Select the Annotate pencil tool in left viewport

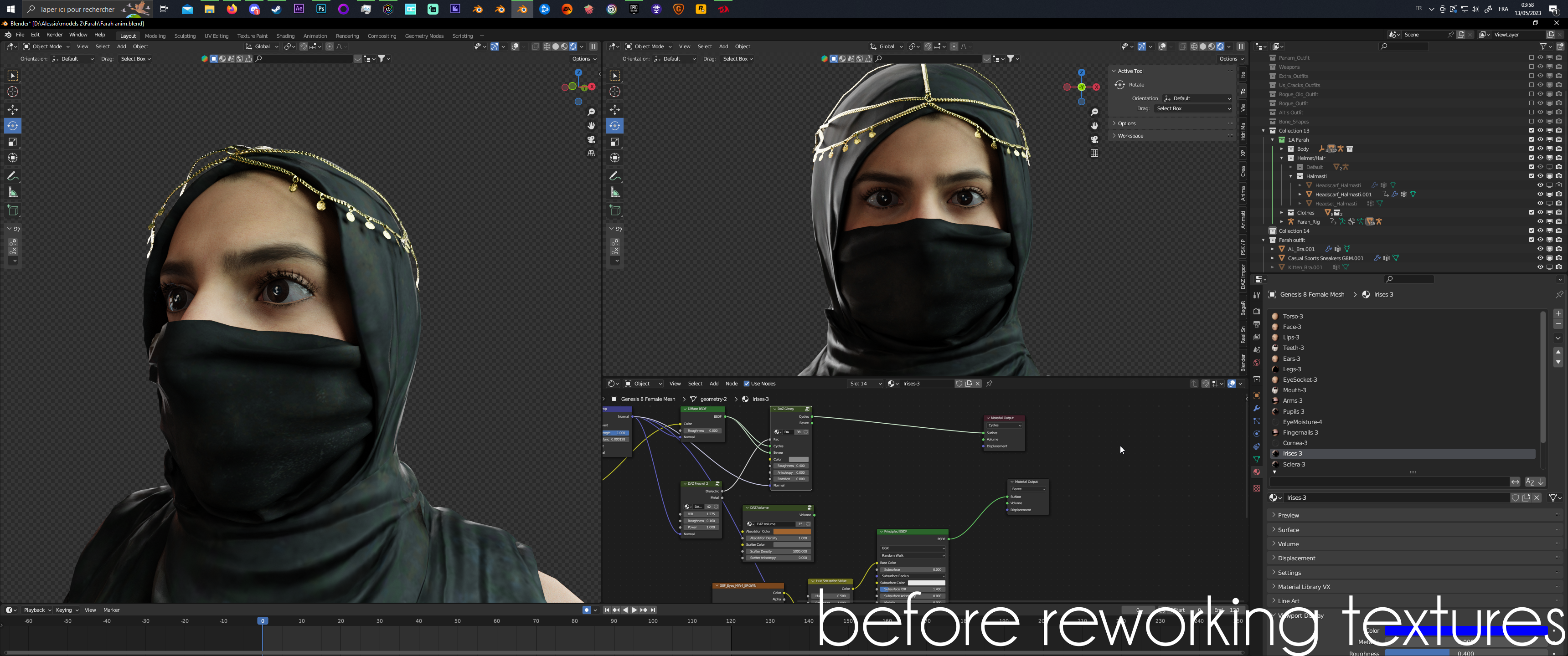coord(13,176)
